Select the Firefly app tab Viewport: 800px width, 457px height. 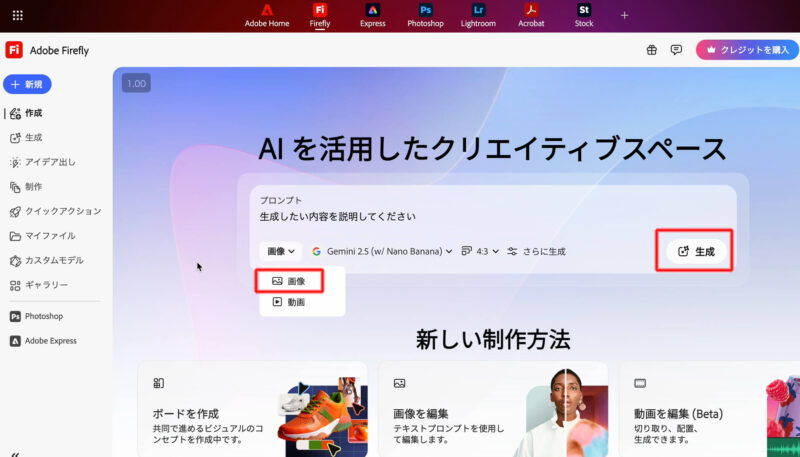(x=320, y=16)
